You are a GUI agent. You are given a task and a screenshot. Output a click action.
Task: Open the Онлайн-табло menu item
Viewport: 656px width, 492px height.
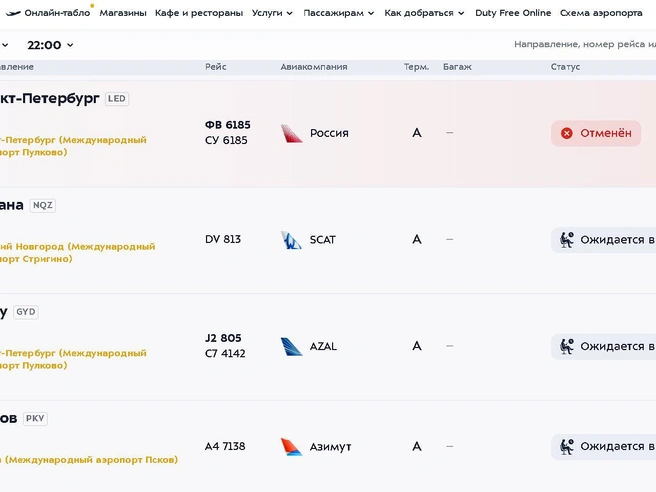pos(57,13)
